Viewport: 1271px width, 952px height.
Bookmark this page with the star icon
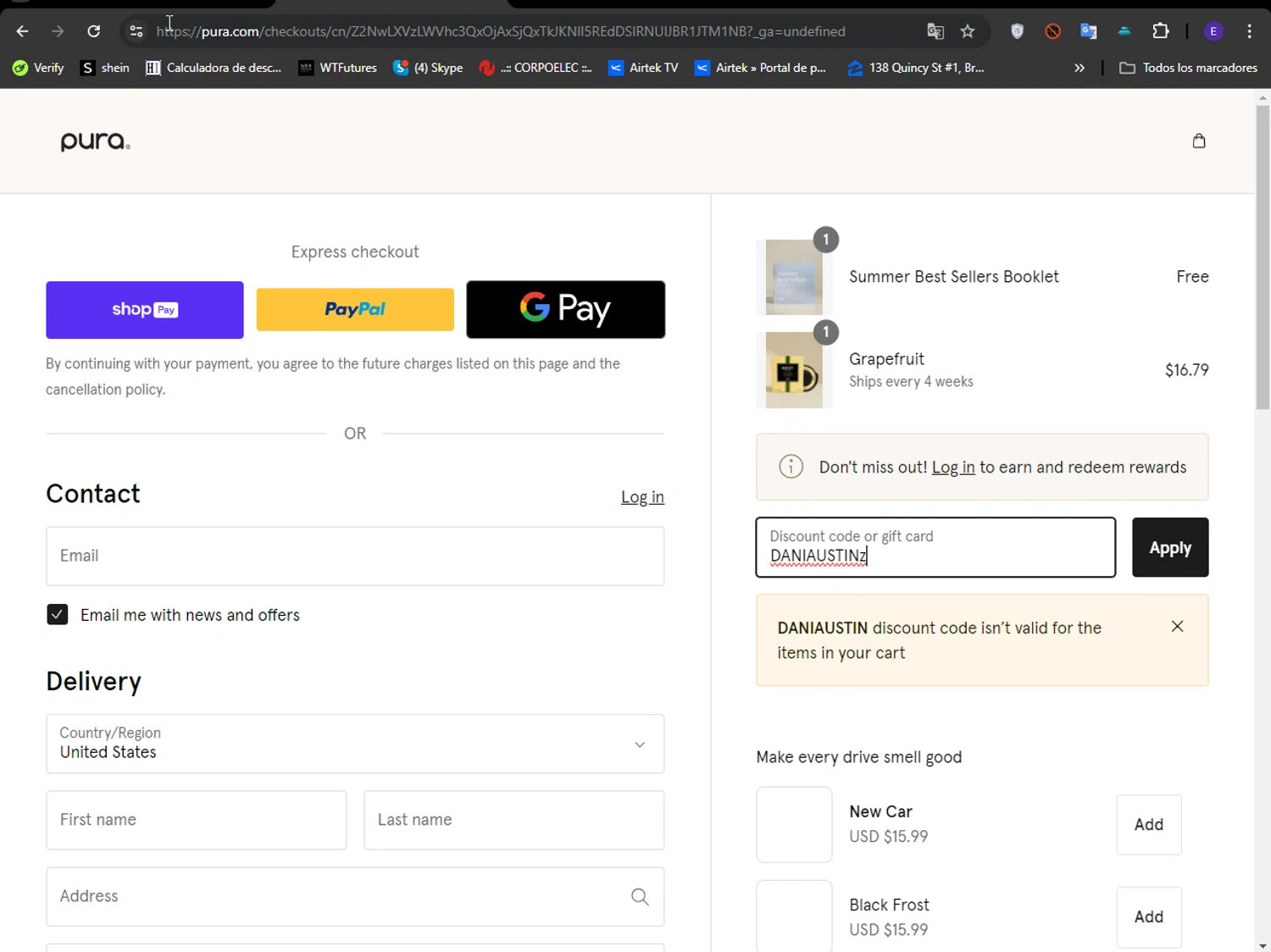click(968, 31)
